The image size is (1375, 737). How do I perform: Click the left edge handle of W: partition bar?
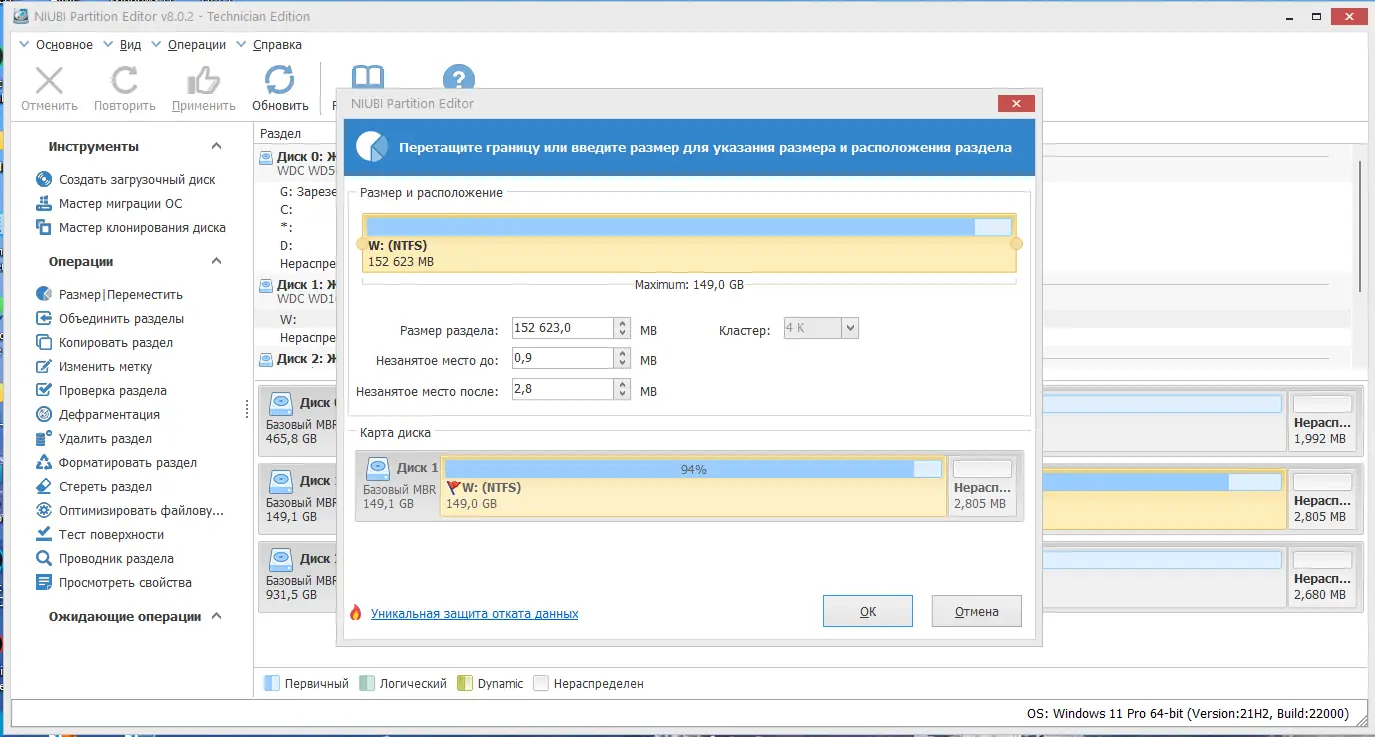pos(361,244)
